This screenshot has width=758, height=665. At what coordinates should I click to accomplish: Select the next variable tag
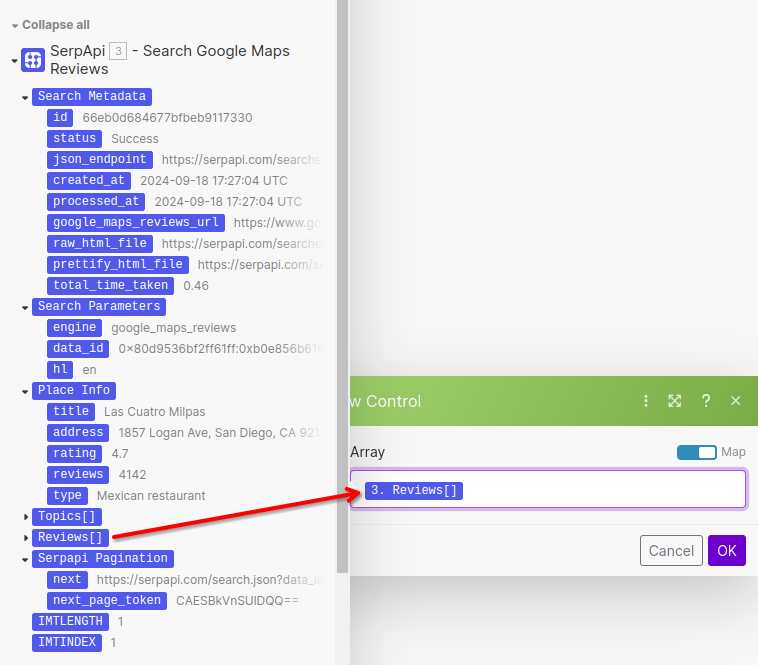[x=68, y=579]
